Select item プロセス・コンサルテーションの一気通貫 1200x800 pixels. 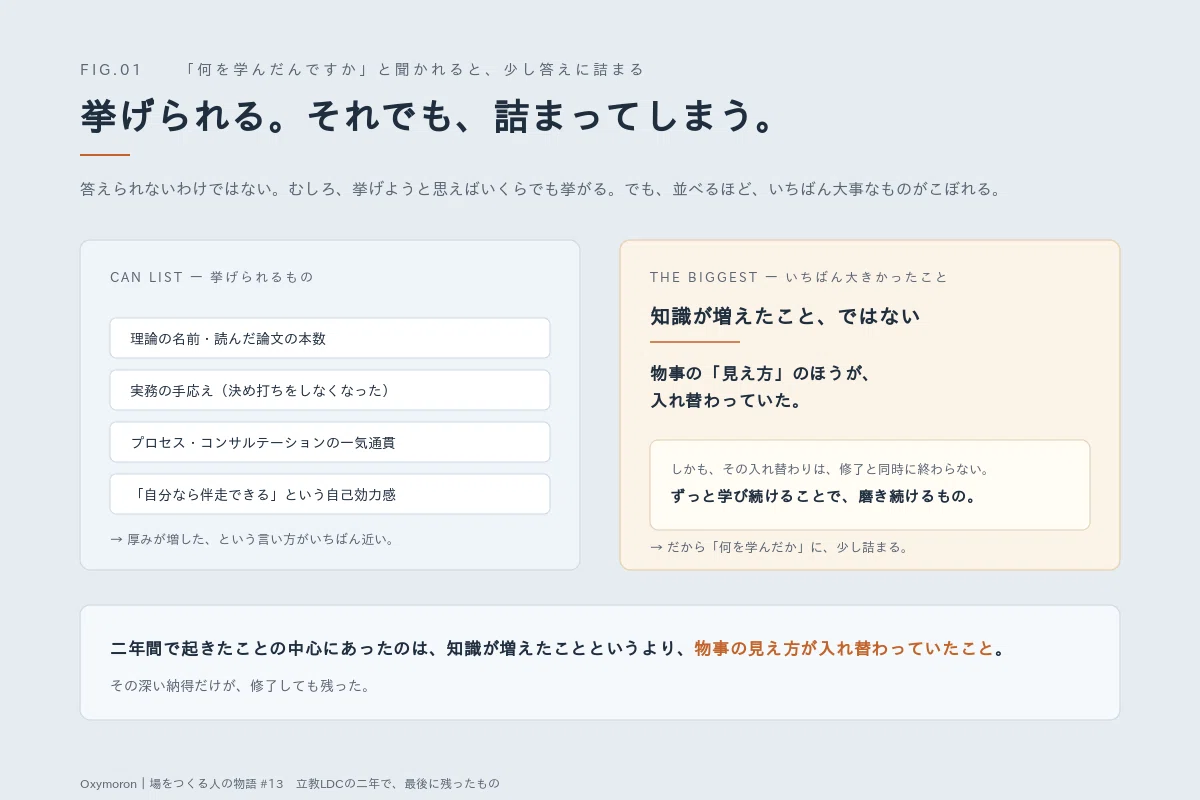click(330, 442)
